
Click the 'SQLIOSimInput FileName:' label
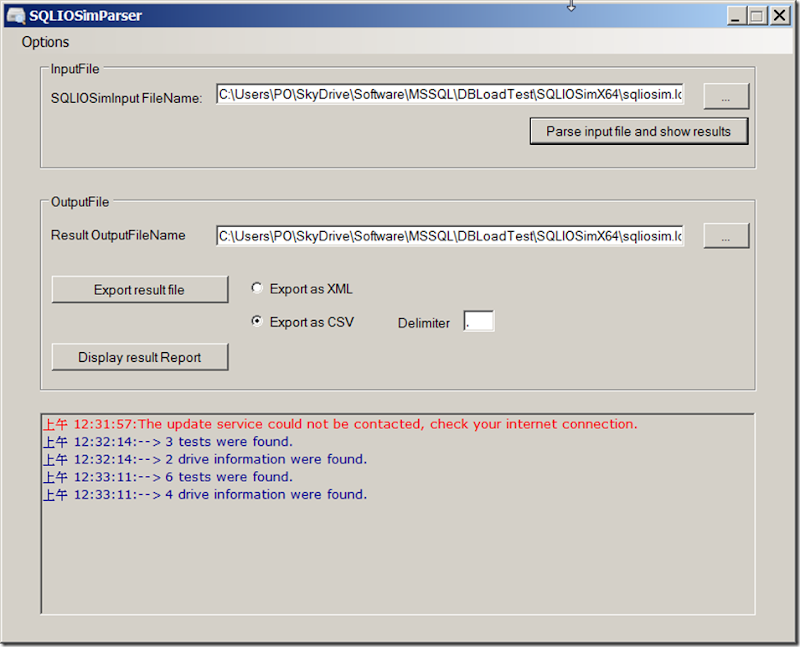click(x=127, y=98)
